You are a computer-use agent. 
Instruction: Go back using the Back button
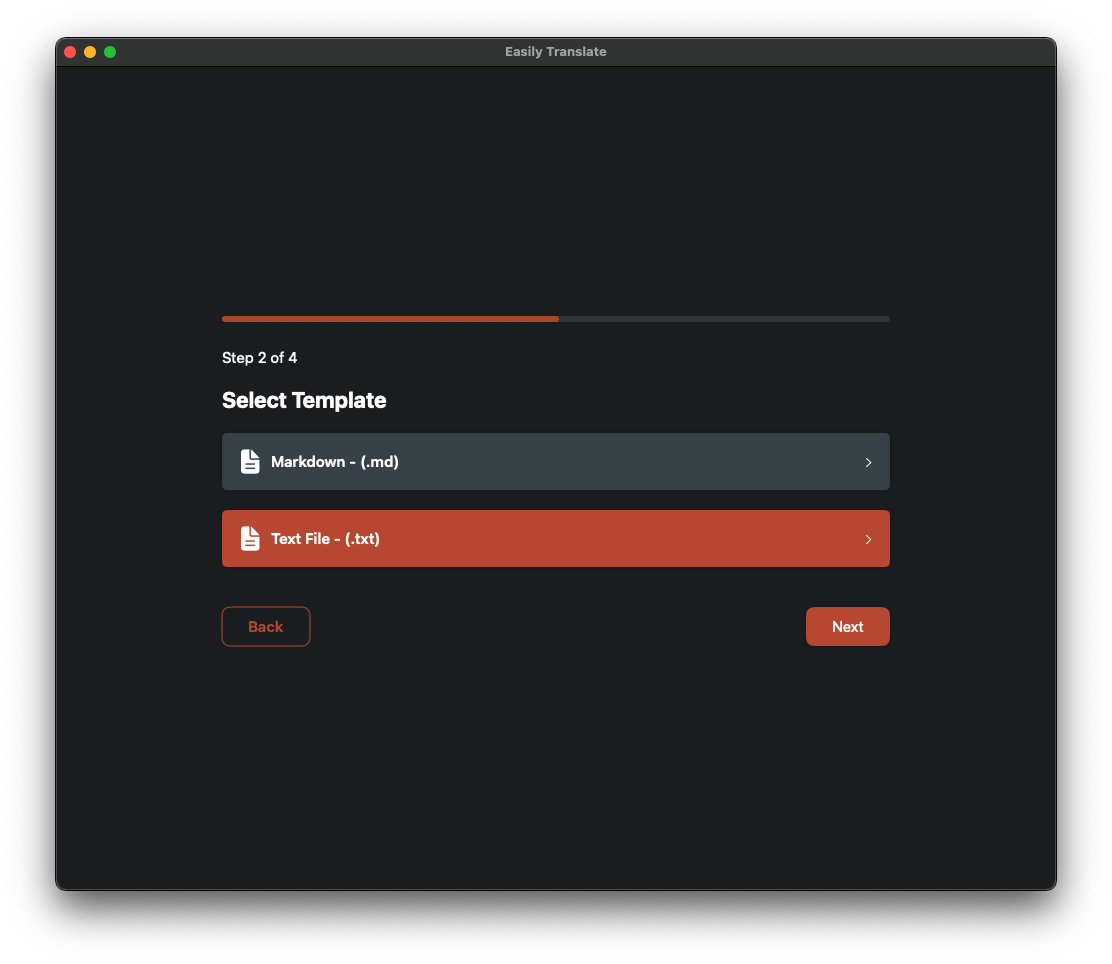pyautogui.click(x=266, y=627)
